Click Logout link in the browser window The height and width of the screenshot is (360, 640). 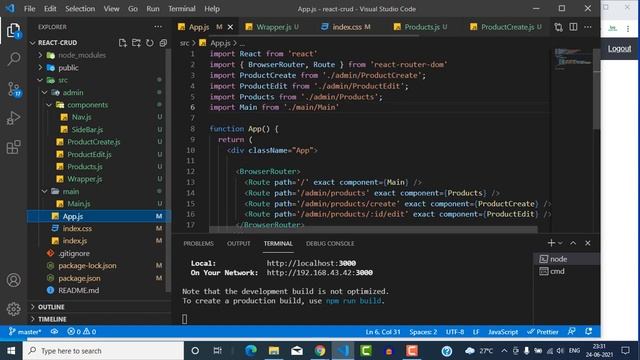point(619,49)
